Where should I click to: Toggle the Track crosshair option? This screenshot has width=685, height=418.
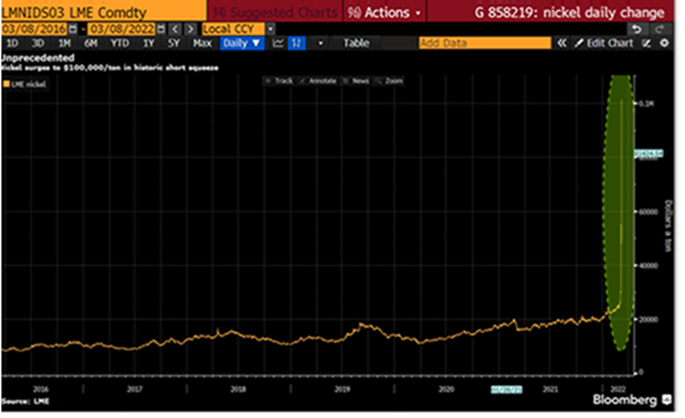pyautogui.click(x=280, y=80)
